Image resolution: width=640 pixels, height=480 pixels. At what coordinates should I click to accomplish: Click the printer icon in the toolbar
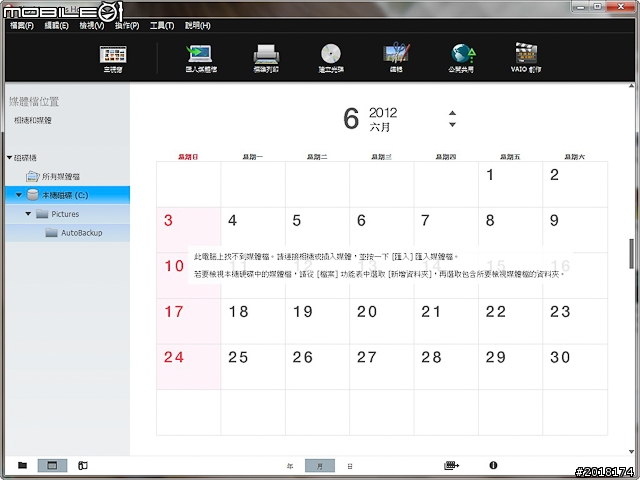click(265, 57)
